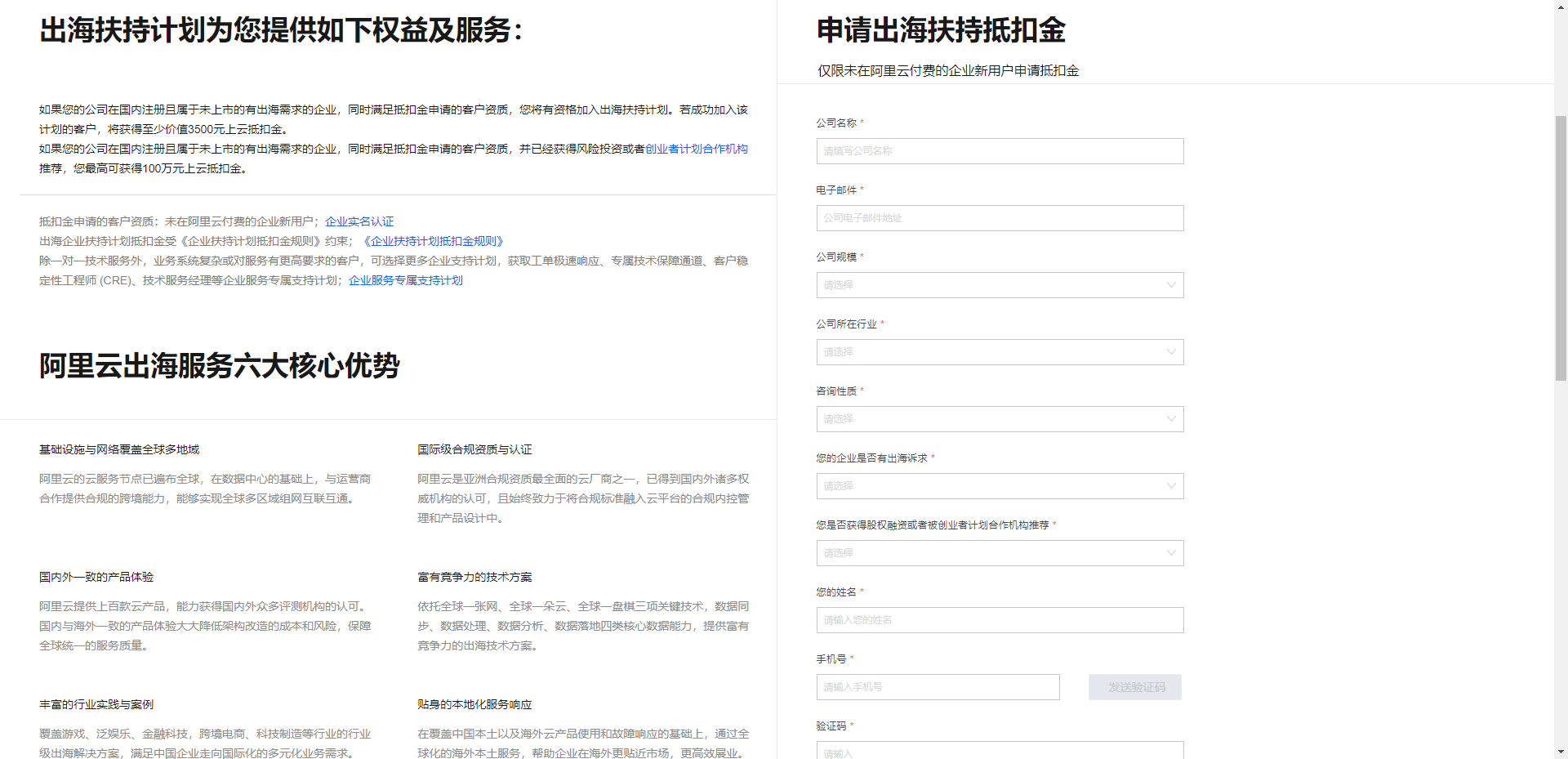Click the 电子邮件 input field
The image size is (1568, 759).
click(x=1000, y=218)
